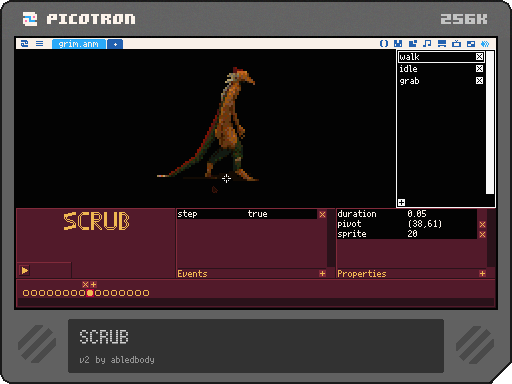Image resolution: width=512 pixels, height=384 pixels.
Task: Open the code editor workspace icon
Action: point(384,44)
